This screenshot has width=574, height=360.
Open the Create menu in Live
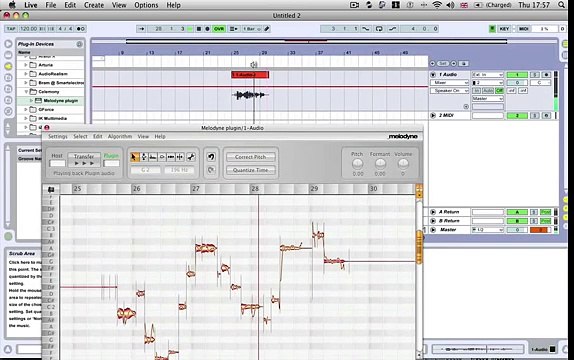[94, 5]
